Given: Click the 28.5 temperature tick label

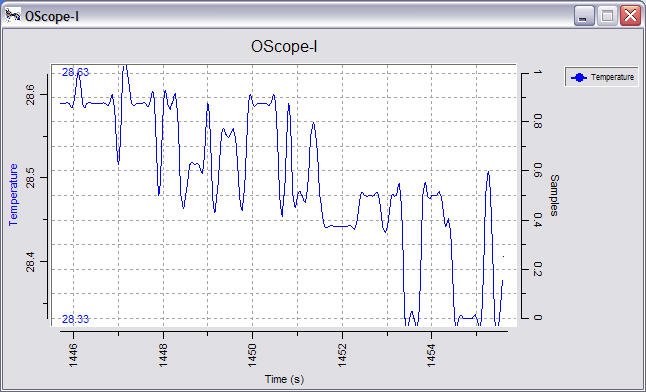Looking at the screenshot, I should pos(31,178).
